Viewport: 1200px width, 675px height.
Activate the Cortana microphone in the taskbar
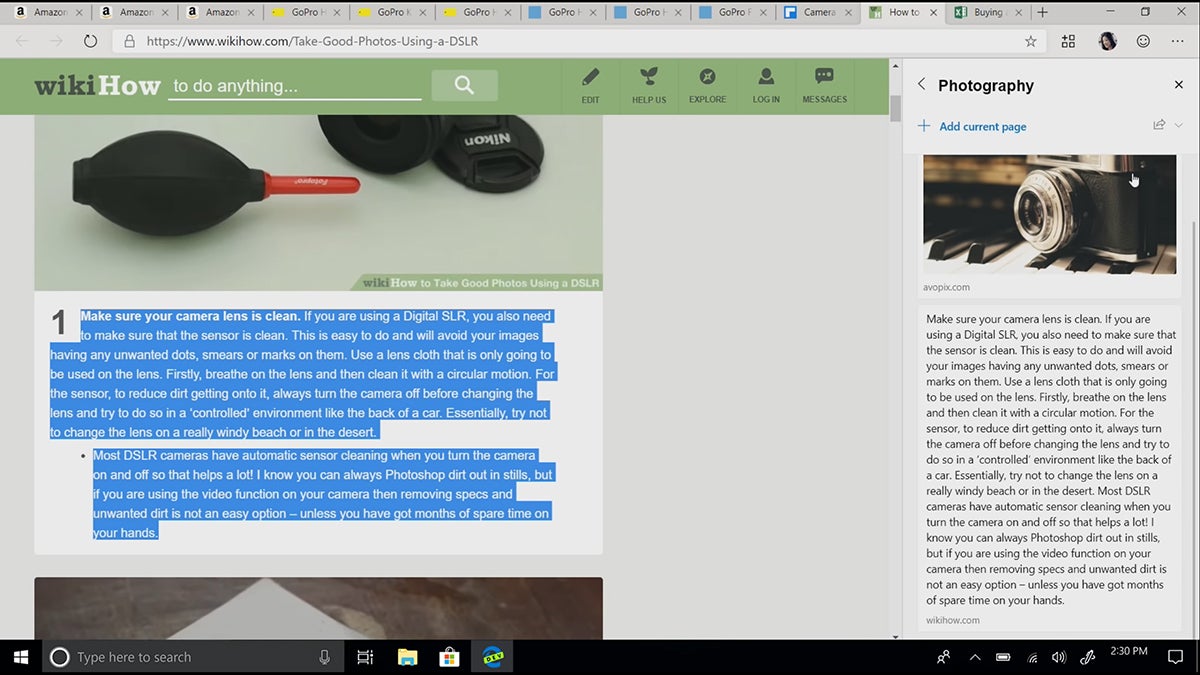(323, 657)
